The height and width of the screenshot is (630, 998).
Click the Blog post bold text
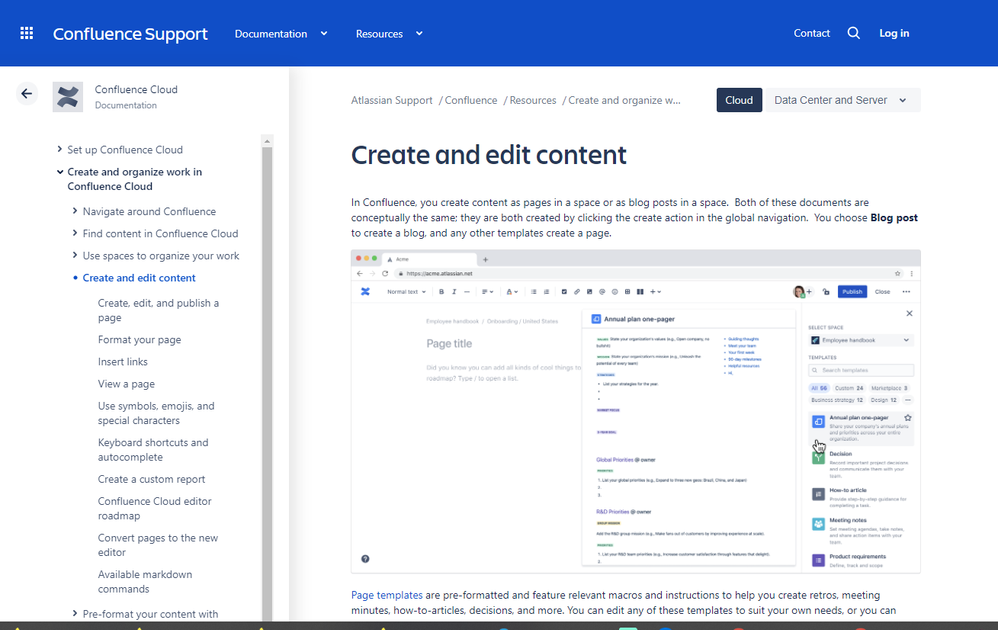894,218
